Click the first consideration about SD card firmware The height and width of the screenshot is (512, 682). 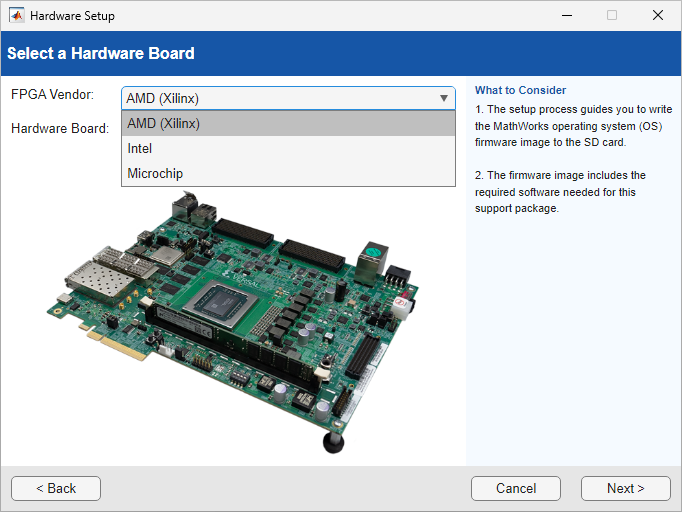pyautogui.click(x=573, y=126)
